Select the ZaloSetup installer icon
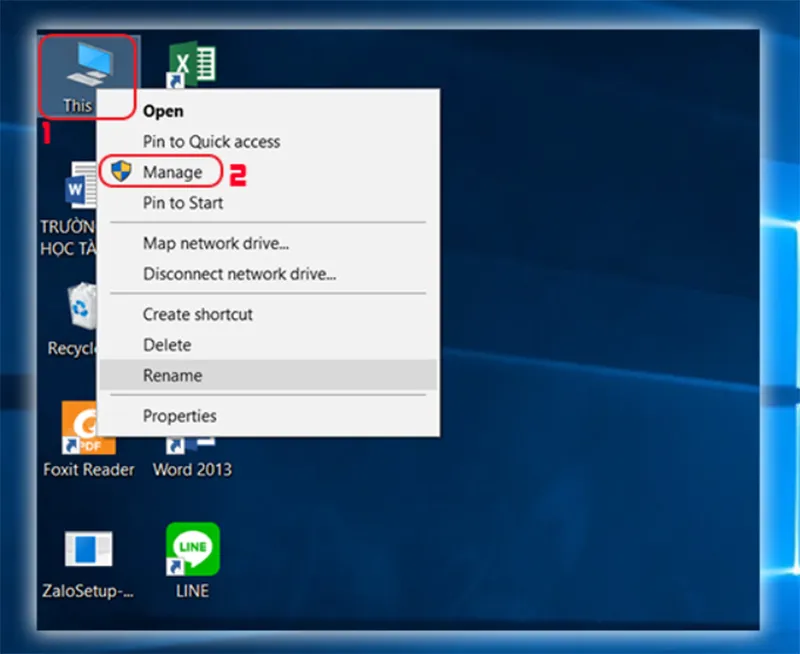 pos(89,549)
